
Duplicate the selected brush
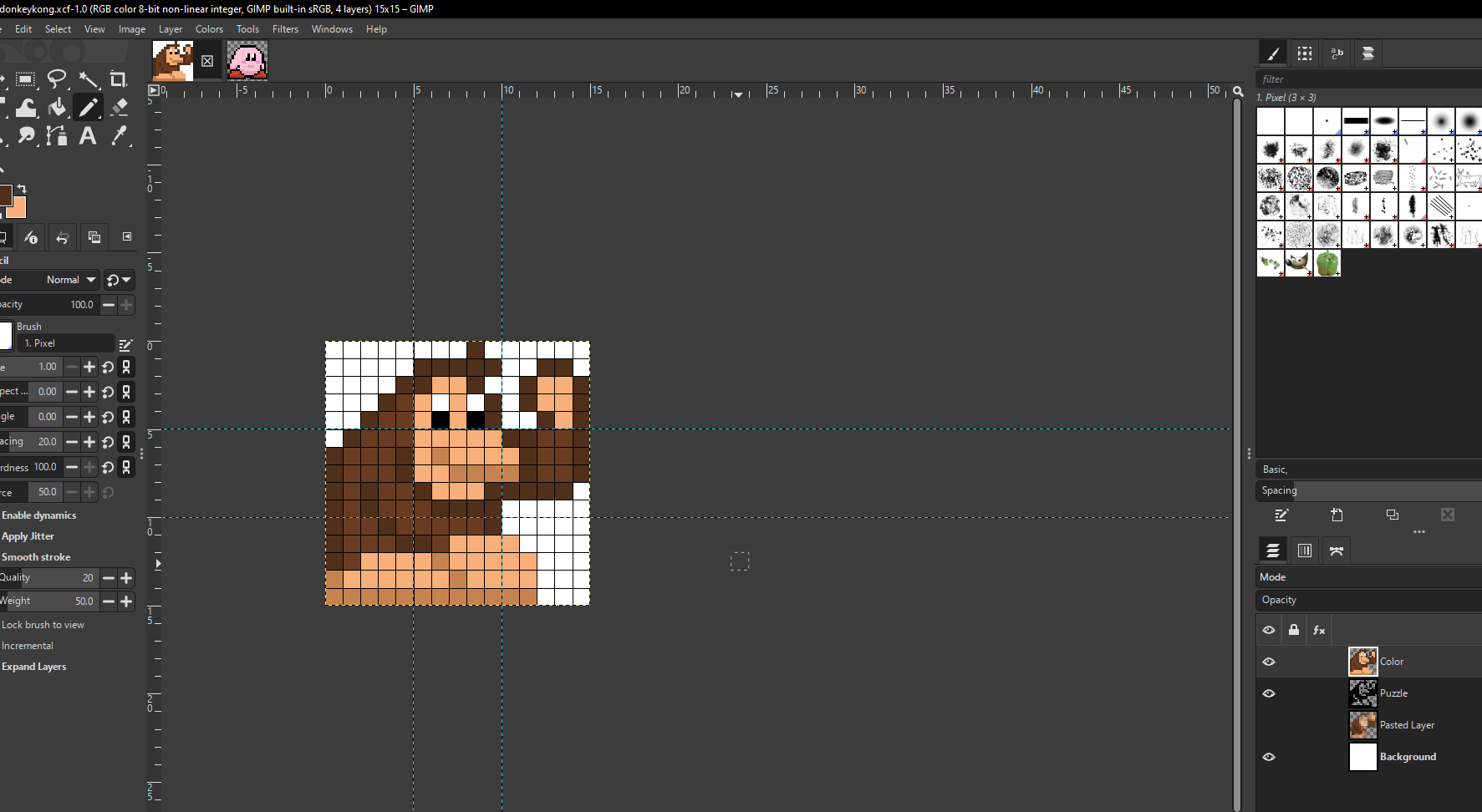point(1393,515)
